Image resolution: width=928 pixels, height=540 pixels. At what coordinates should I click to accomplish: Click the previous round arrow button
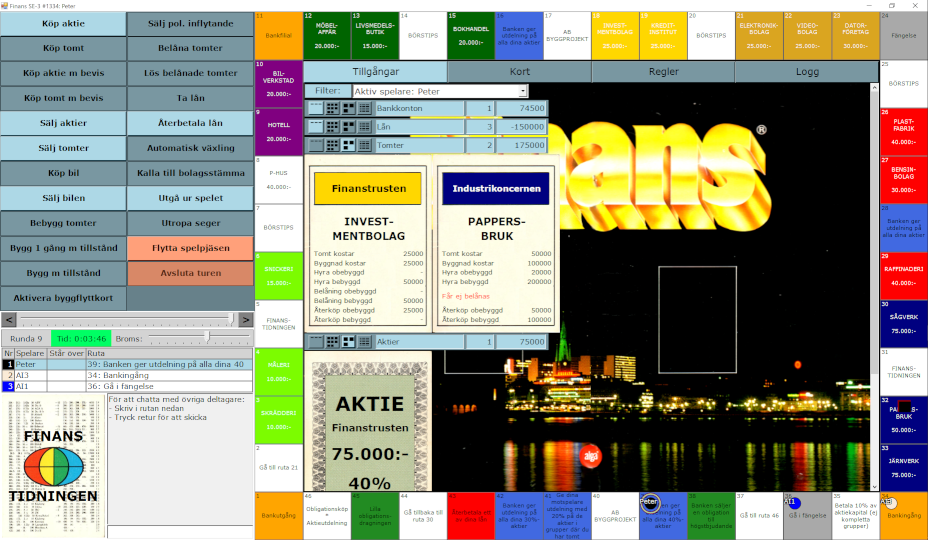point(9,320)
